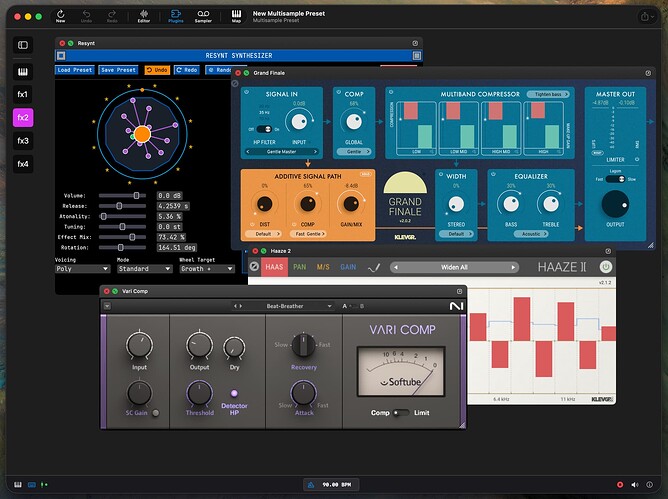Toggle the sidebar panel icon
Screen dimensions: 668x499
pos(23,45)
